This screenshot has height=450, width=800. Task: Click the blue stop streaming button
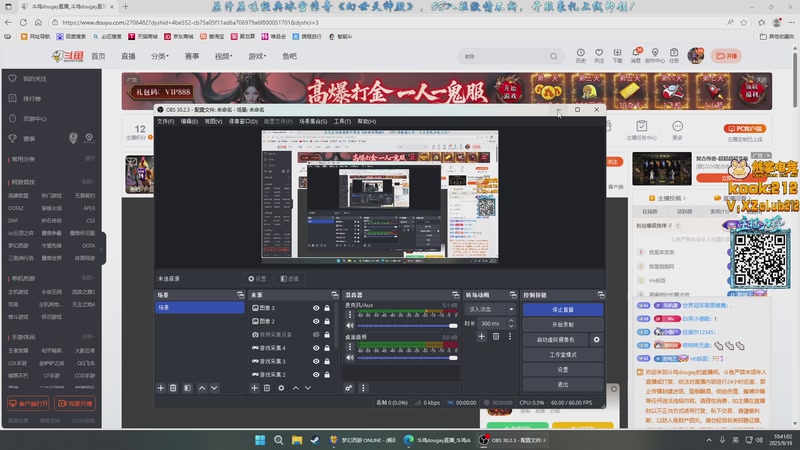coord(563,310)
